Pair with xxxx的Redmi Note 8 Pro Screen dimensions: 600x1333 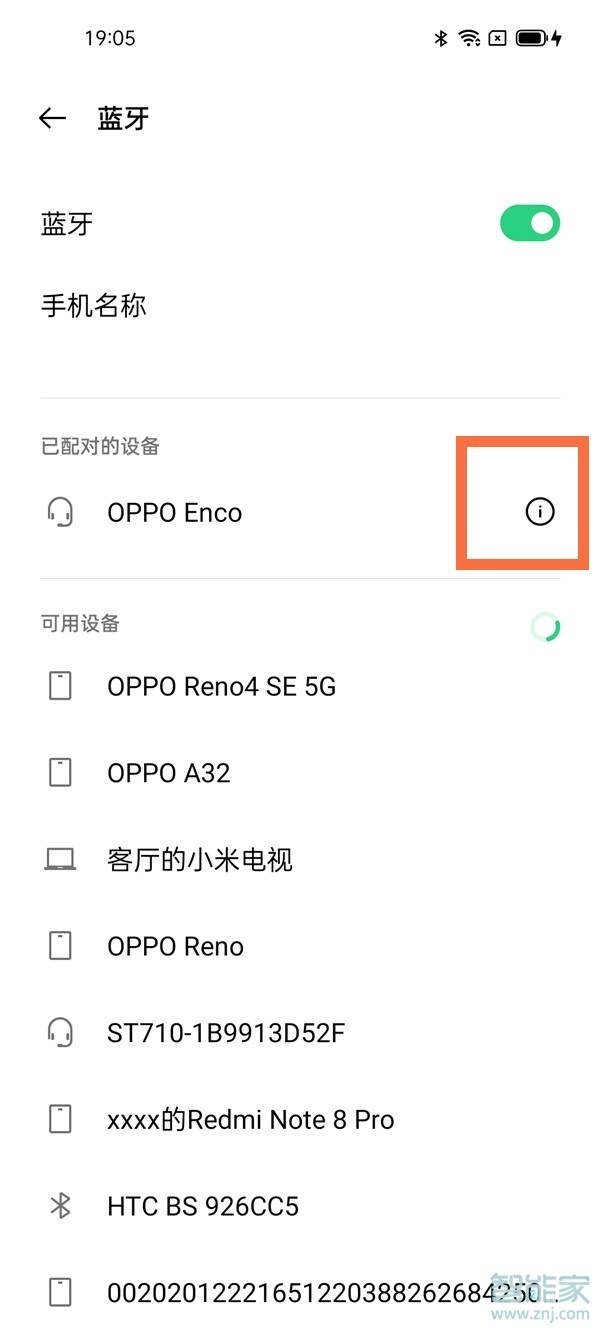pyautogui.click(x=251, y=1120)
